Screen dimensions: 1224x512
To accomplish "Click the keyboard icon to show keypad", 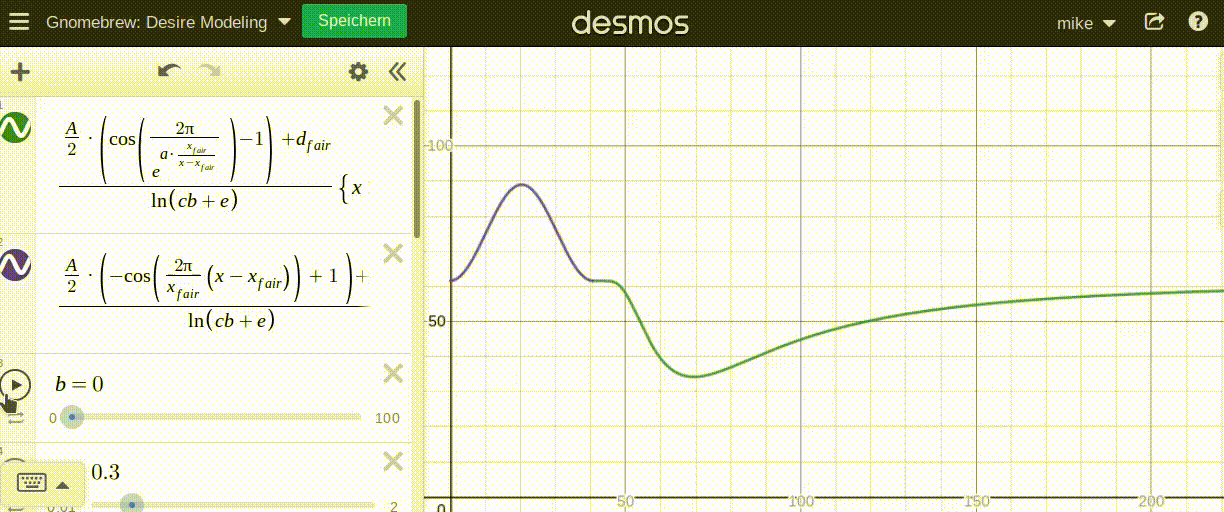I will [x=31, y=484].
